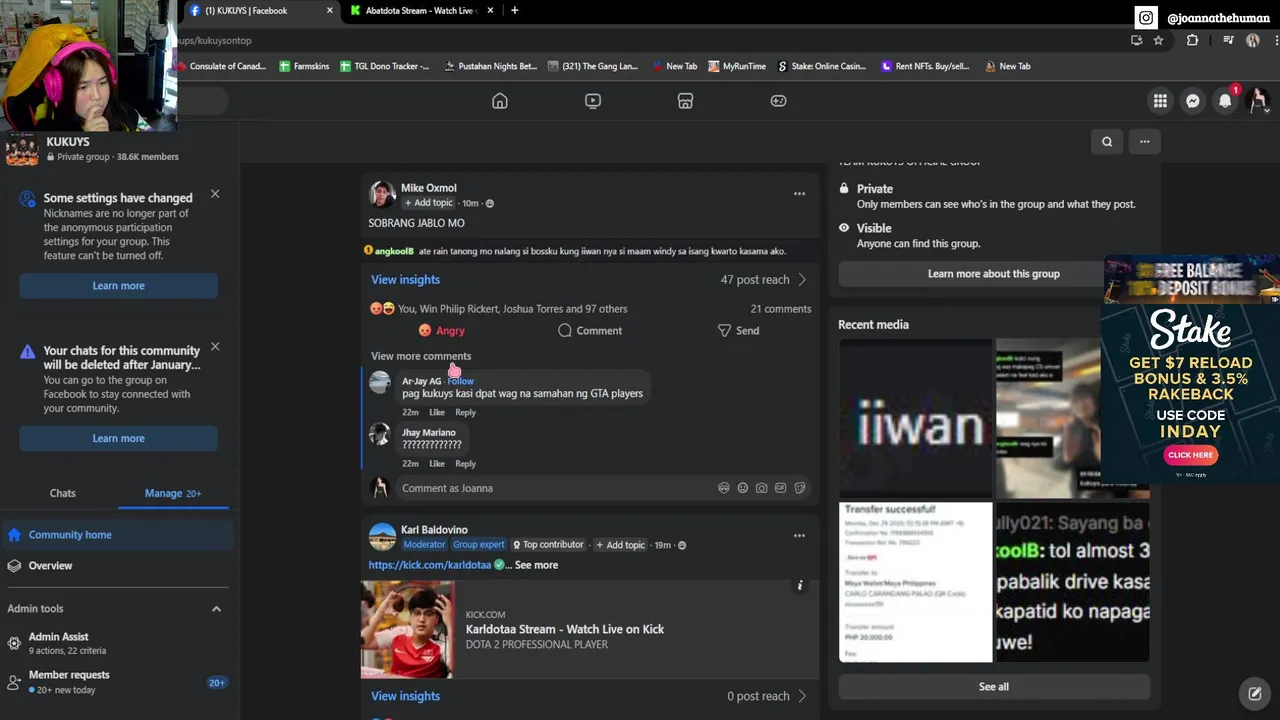Send the Mike Oxmol post via Send button
Viewport: 1280px width, 720px height.
coord(738,331)
